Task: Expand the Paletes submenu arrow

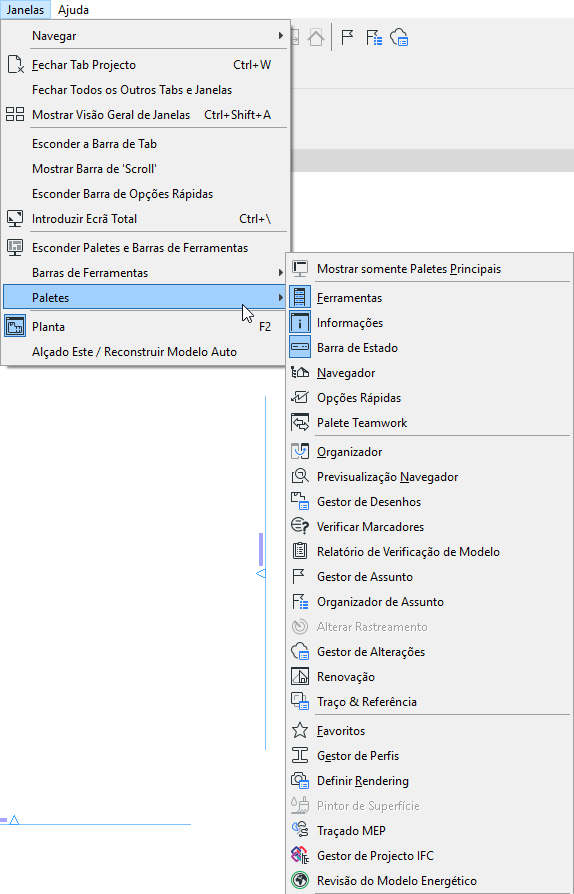Action: click(x=280, y=298)
